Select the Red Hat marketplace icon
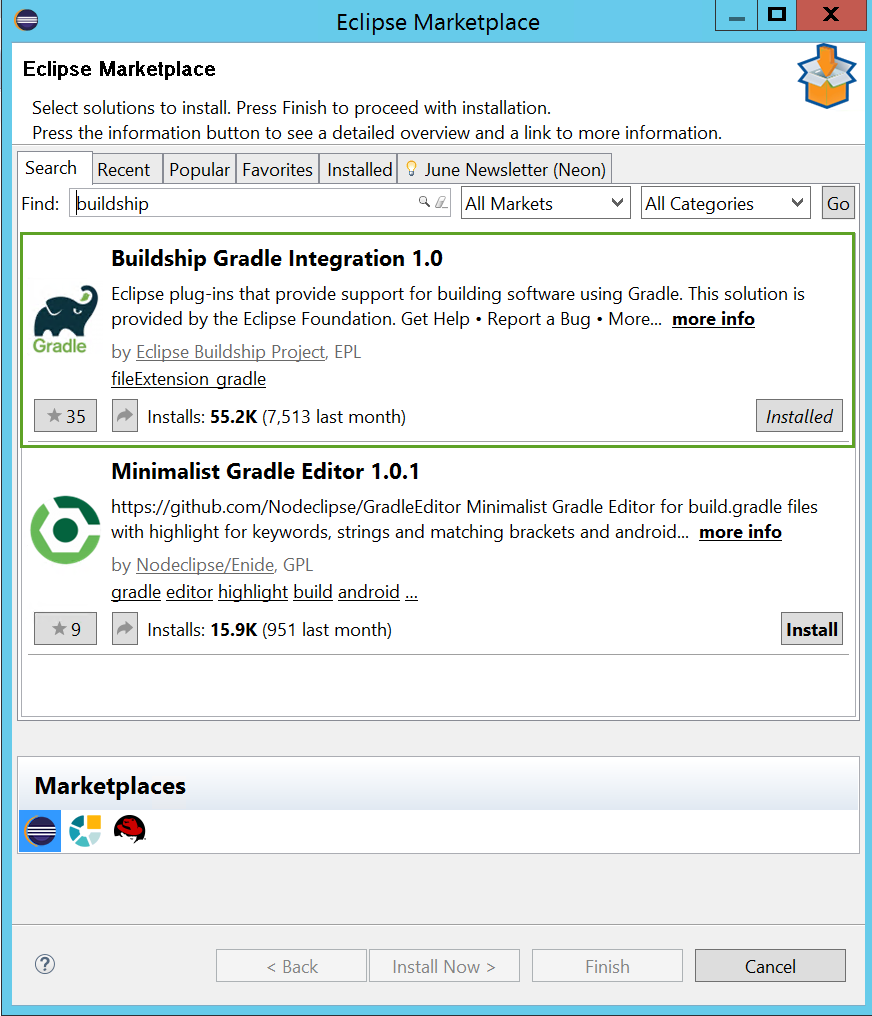 point(130,829)
